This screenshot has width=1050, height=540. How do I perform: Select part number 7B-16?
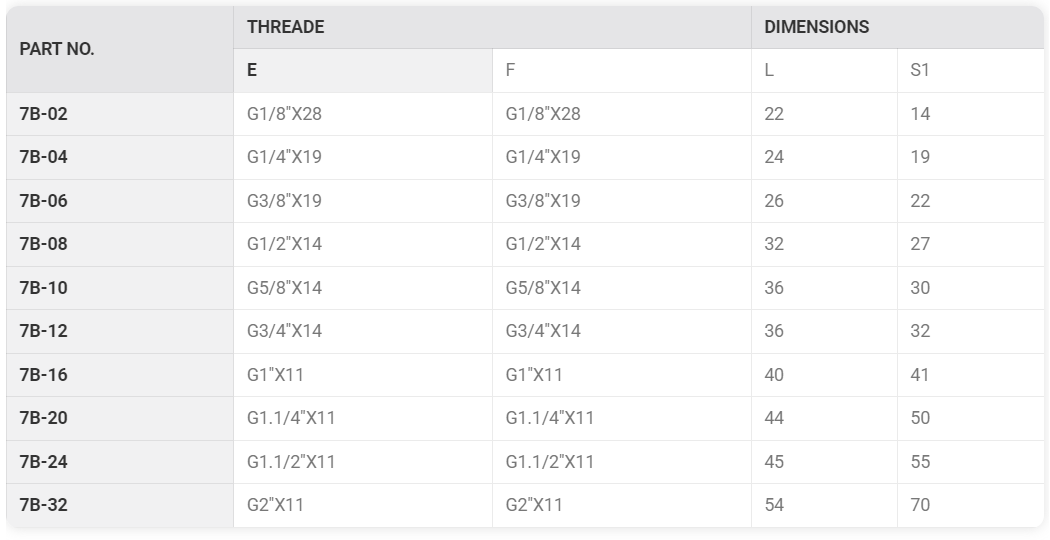pos(120,375)
